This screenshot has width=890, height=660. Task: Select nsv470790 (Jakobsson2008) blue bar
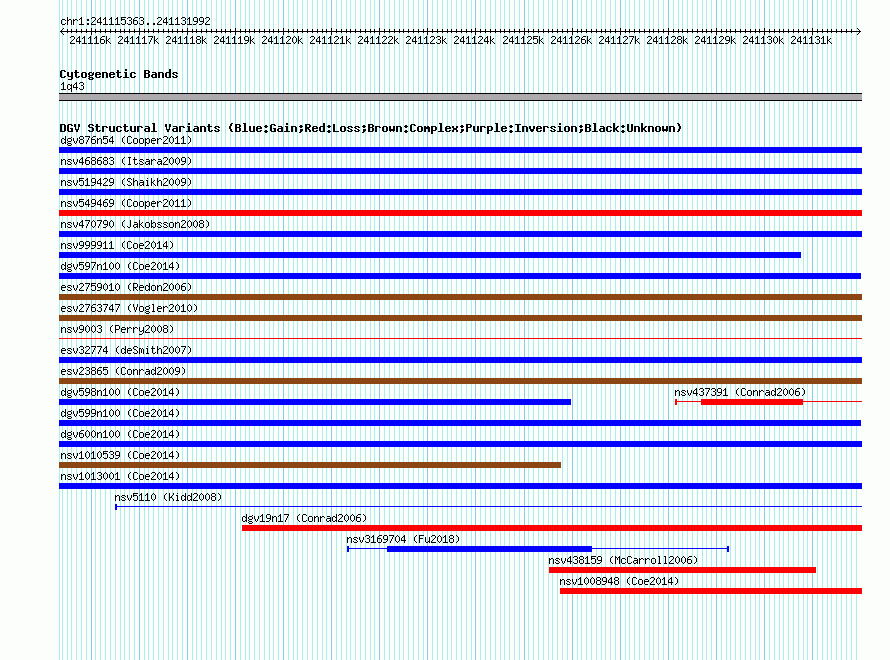click(460, 234)
